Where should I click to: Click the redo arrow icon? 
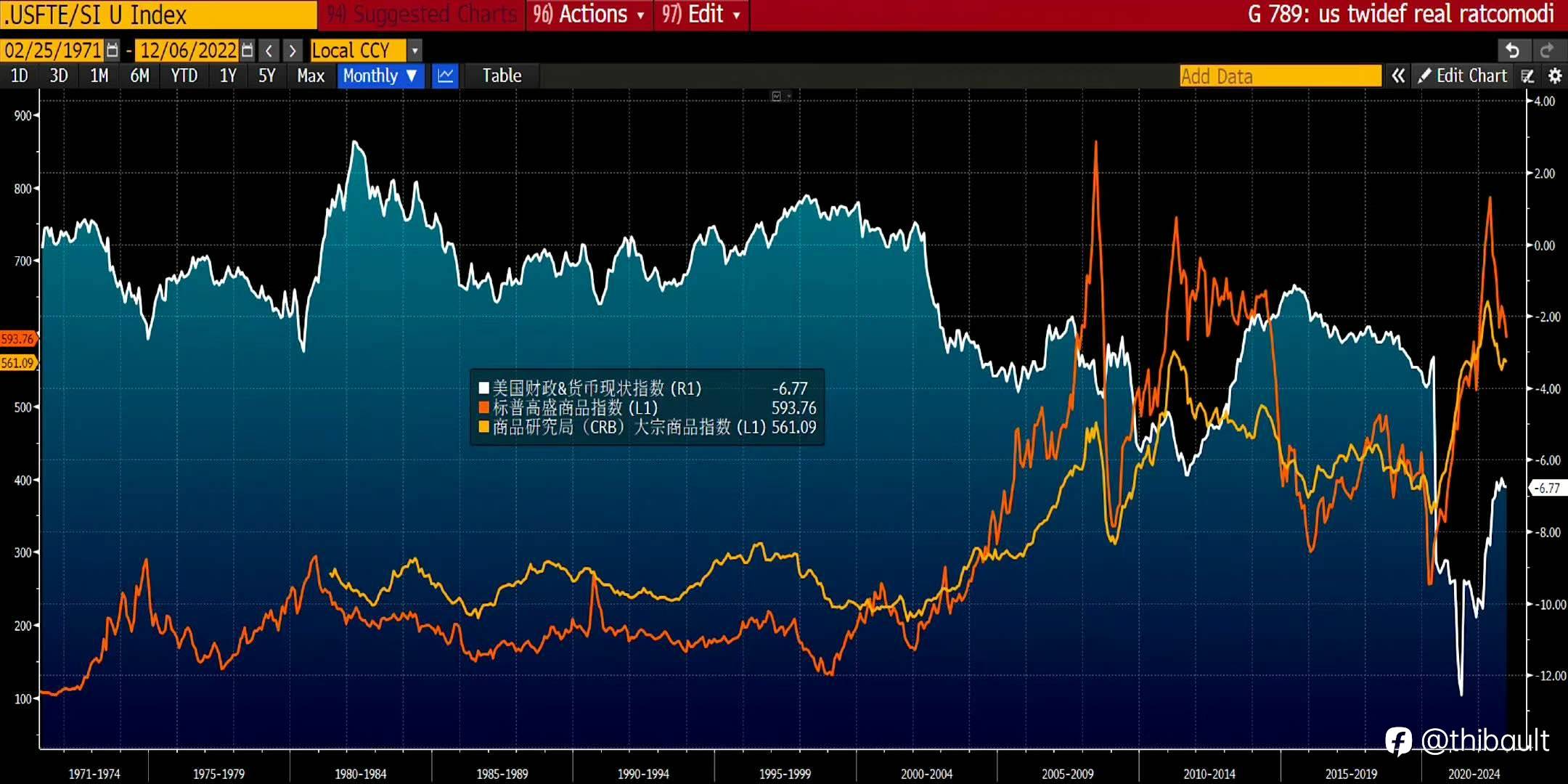click(x=1546, y=50)
